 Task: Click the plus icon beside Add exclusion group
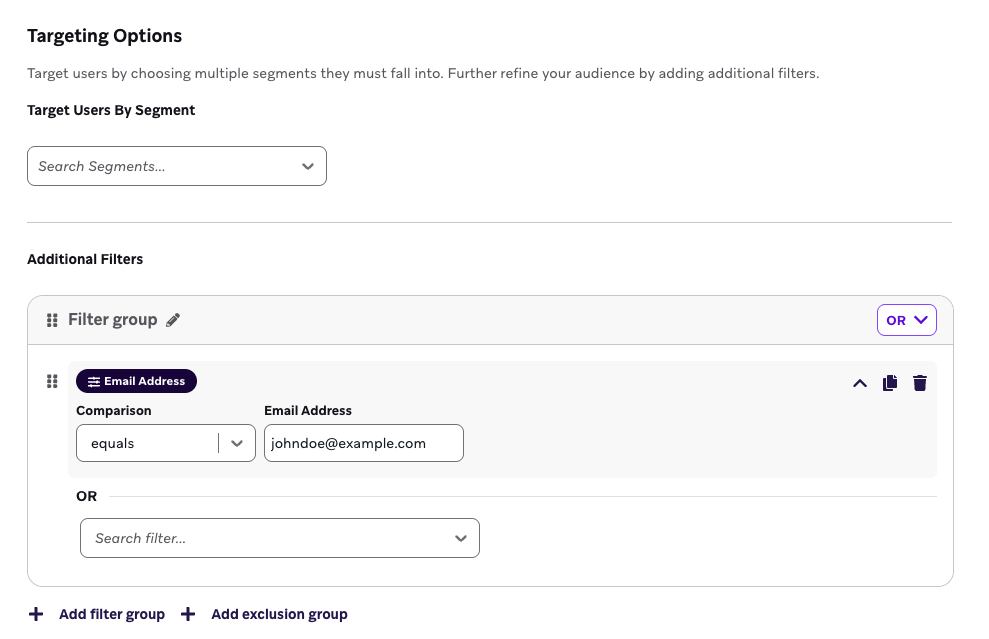pyautogui.click(x=188, y=614)
